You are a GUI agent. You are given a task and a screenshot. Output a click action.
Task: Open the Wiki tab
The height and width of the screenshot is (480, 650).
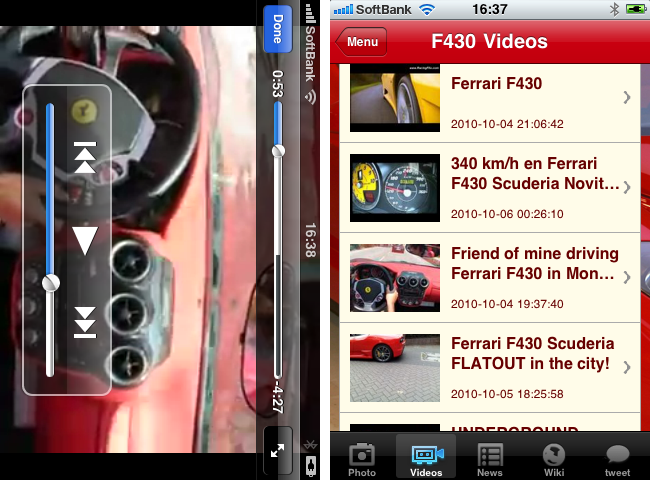tap(554, 460)
